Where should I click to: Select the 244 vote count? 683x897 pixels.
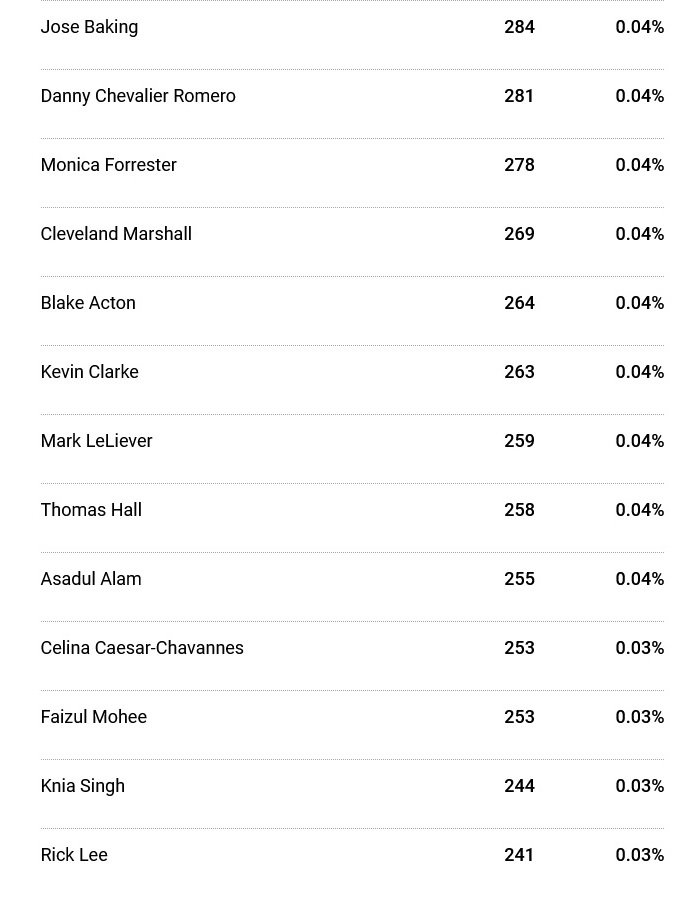519,786
